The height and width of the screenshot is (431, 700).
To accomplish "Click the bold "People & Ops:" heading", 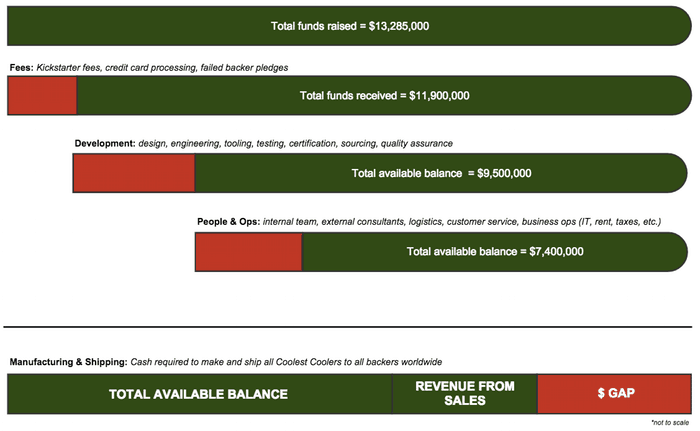I will click(229, 221).
